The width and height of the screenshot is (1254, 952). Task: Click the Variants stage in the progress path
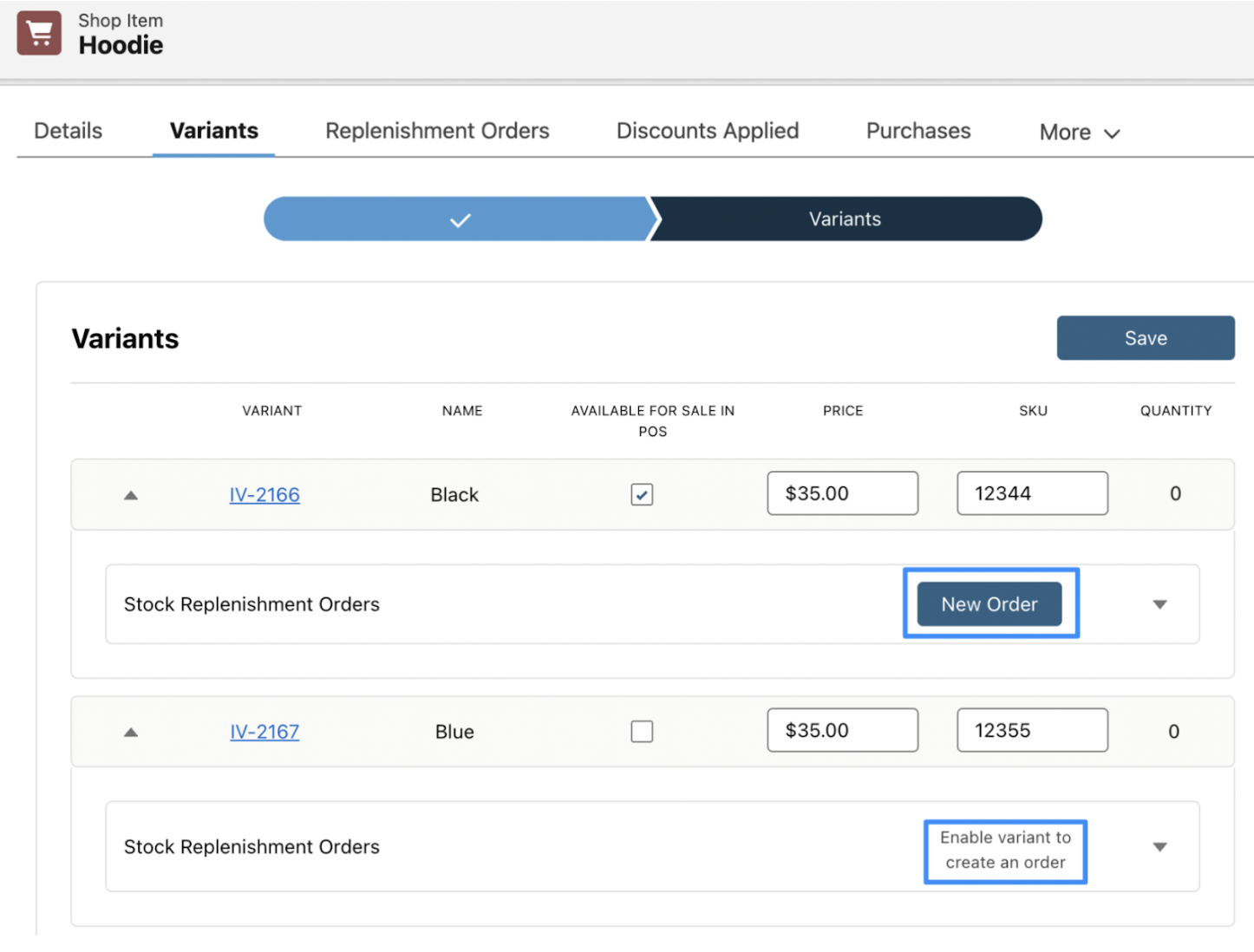(844, 218)
